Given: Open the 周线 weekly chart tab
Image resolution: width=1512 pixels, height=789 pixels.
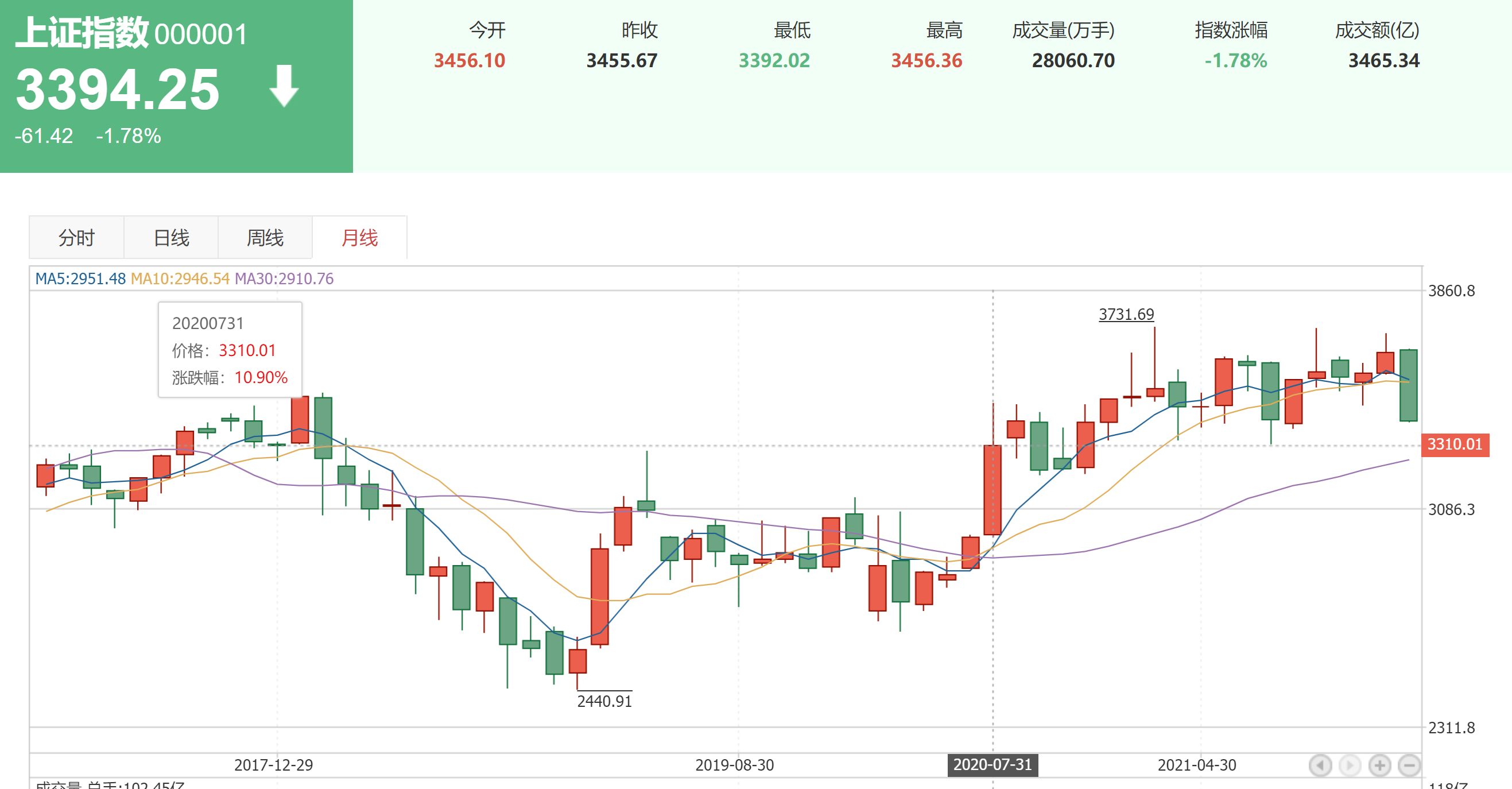Looking at the screenshot, I should tap(265, 238).
